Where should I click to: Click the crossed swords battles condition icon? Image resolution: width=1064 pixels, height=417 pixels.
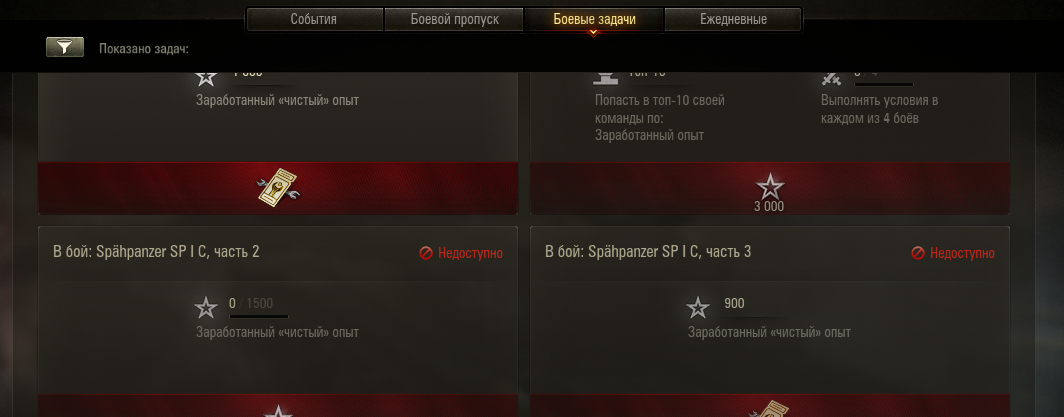831,77
